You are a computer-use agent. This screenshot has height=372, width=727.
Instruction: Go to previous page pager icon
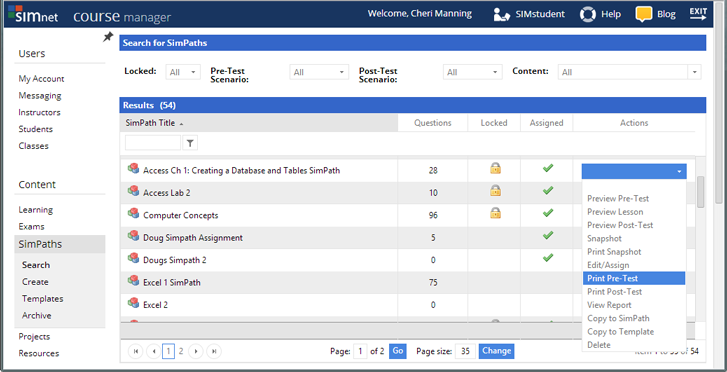pos(153,352)
